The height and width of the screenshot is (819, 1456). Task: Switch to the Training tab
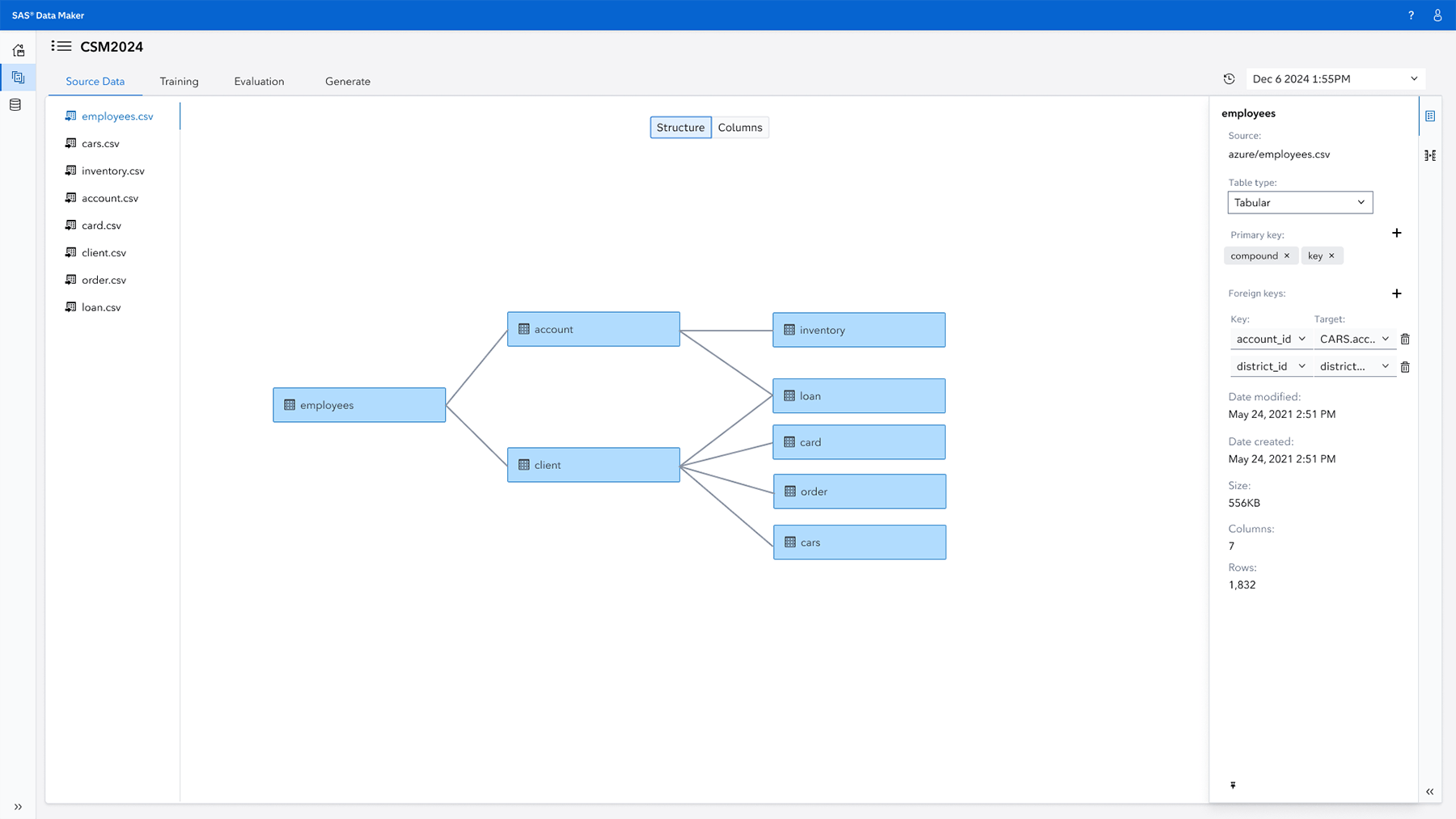click(x=179, y=81)
